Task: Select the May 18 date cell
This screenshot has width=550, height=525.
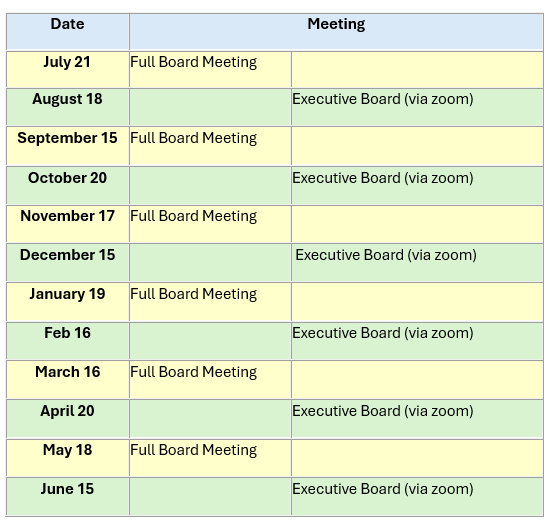Action: (68, 458)
